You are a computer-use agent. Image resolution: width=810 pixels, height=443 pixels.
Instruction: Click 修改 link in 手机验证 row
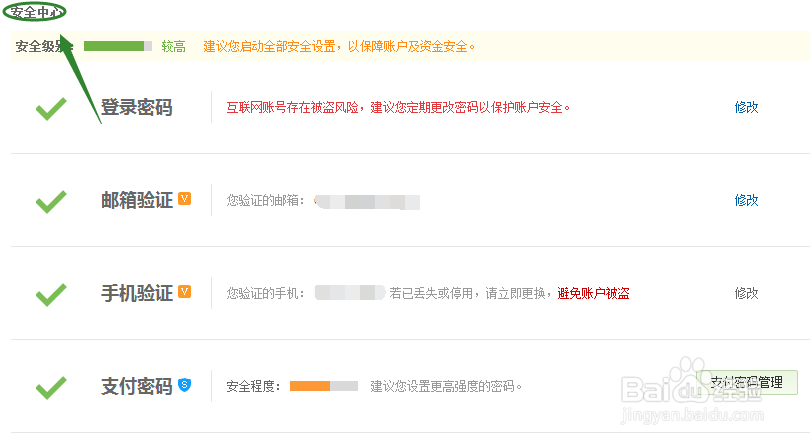click(746, 293)
